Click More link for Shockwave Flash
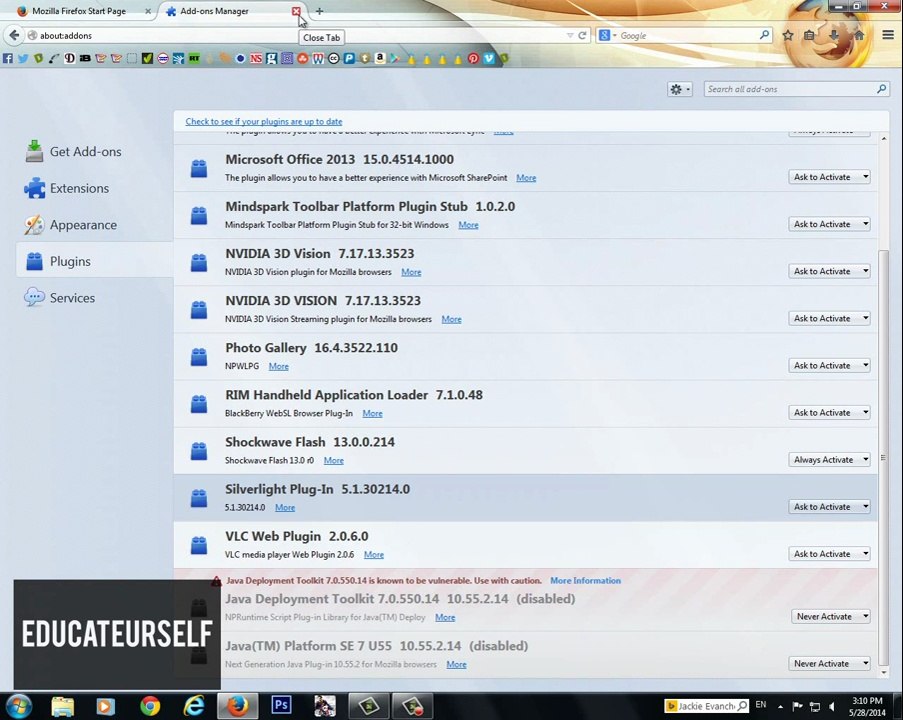This screenshot has width=903, height=720. point(333,460)
